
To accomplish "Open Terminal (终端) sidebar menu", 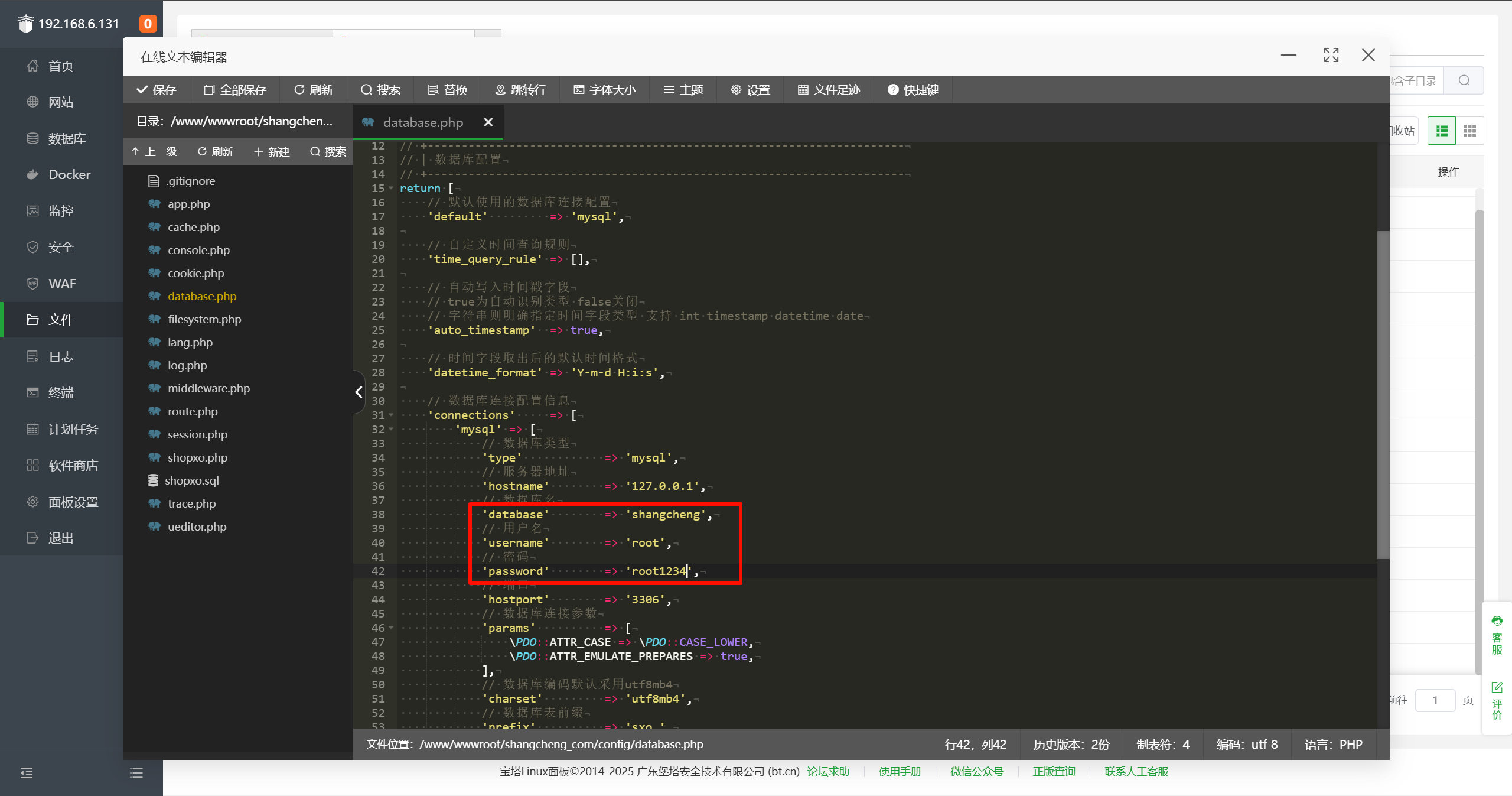I will (x=61, y=392).
